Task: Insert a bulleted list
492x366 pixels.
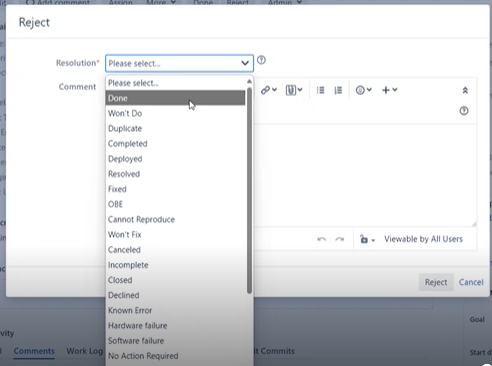Action: point(320,90)
